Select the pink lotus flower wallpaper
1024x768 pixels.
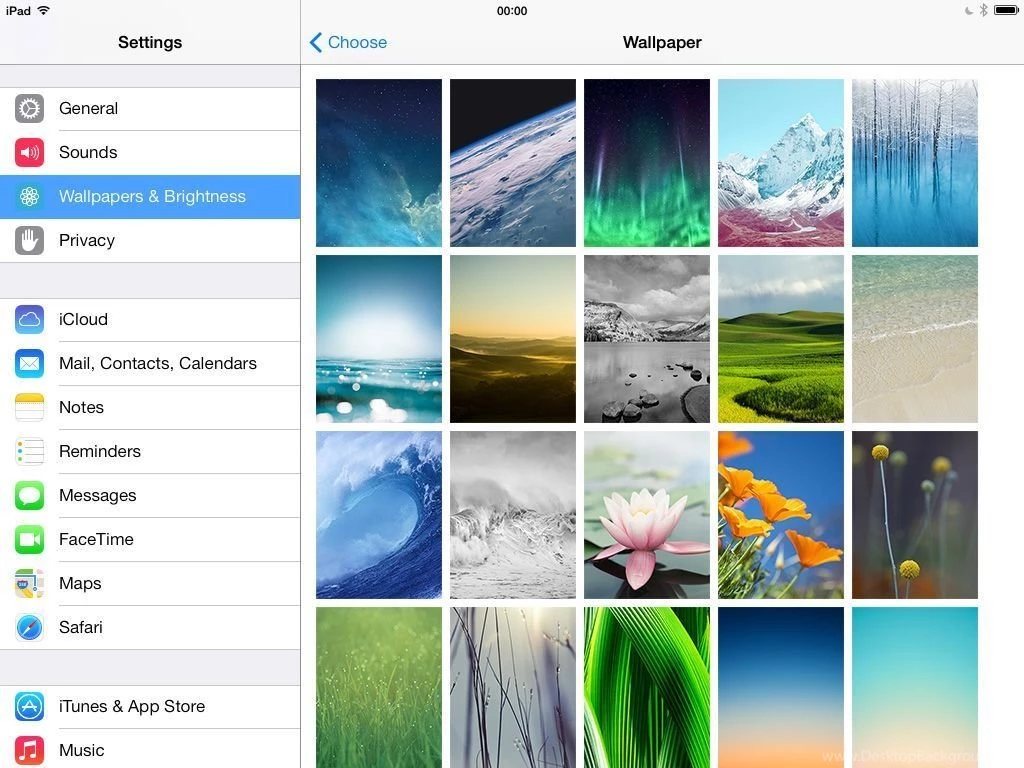pos(646,514)
